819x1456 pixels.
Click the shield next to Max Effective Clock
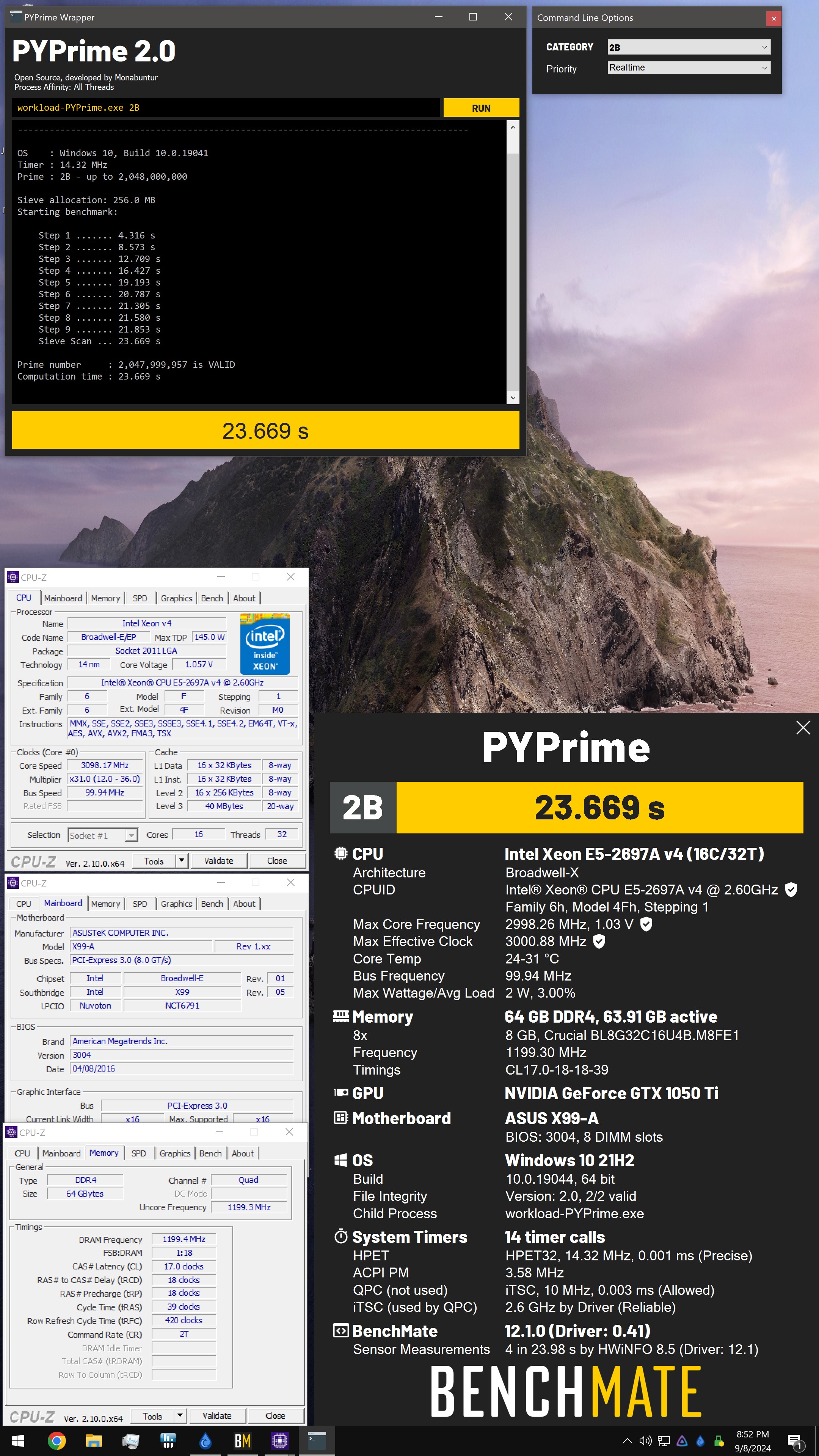(599, 941)
